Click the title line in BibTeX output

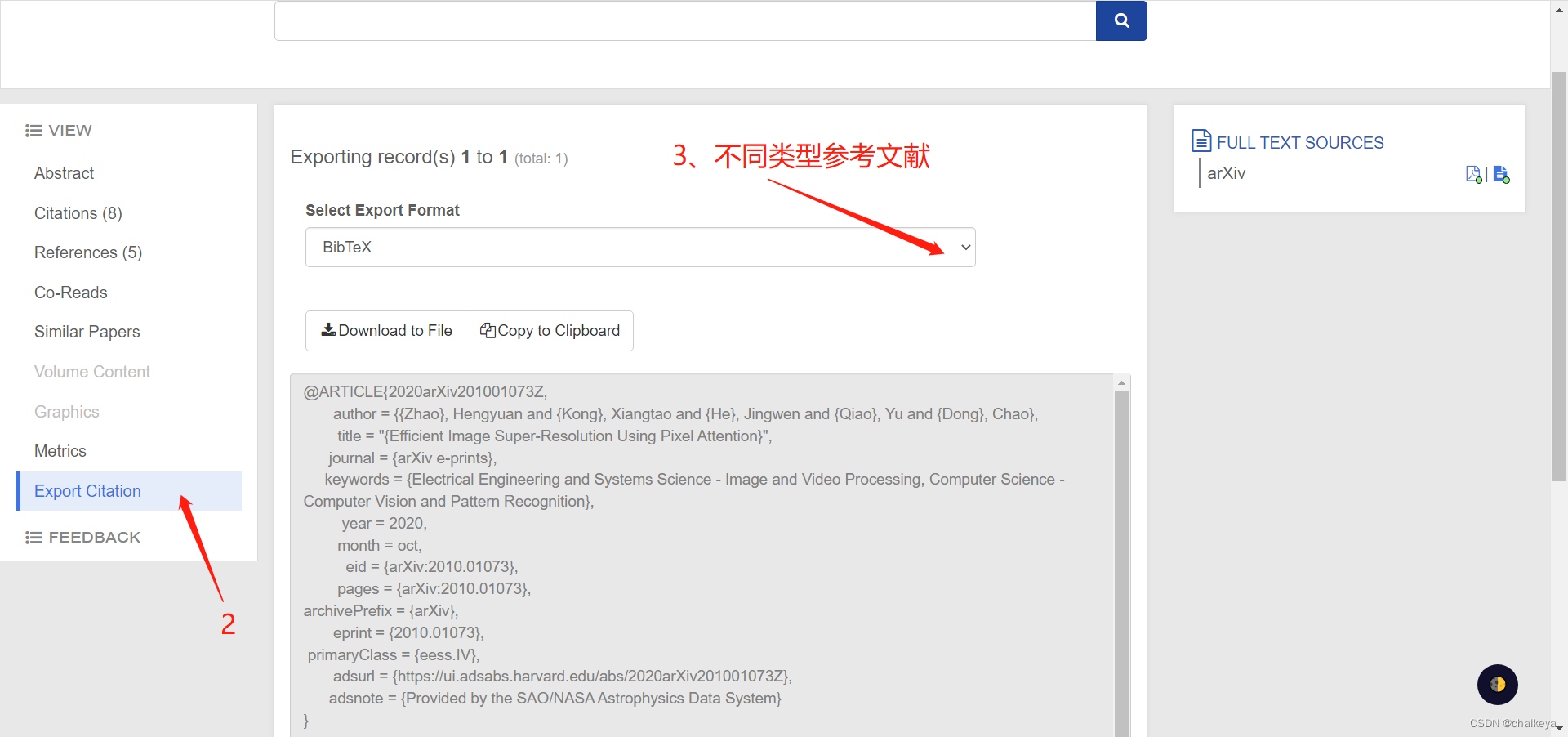pyautogui.click(x=555, y=436)
